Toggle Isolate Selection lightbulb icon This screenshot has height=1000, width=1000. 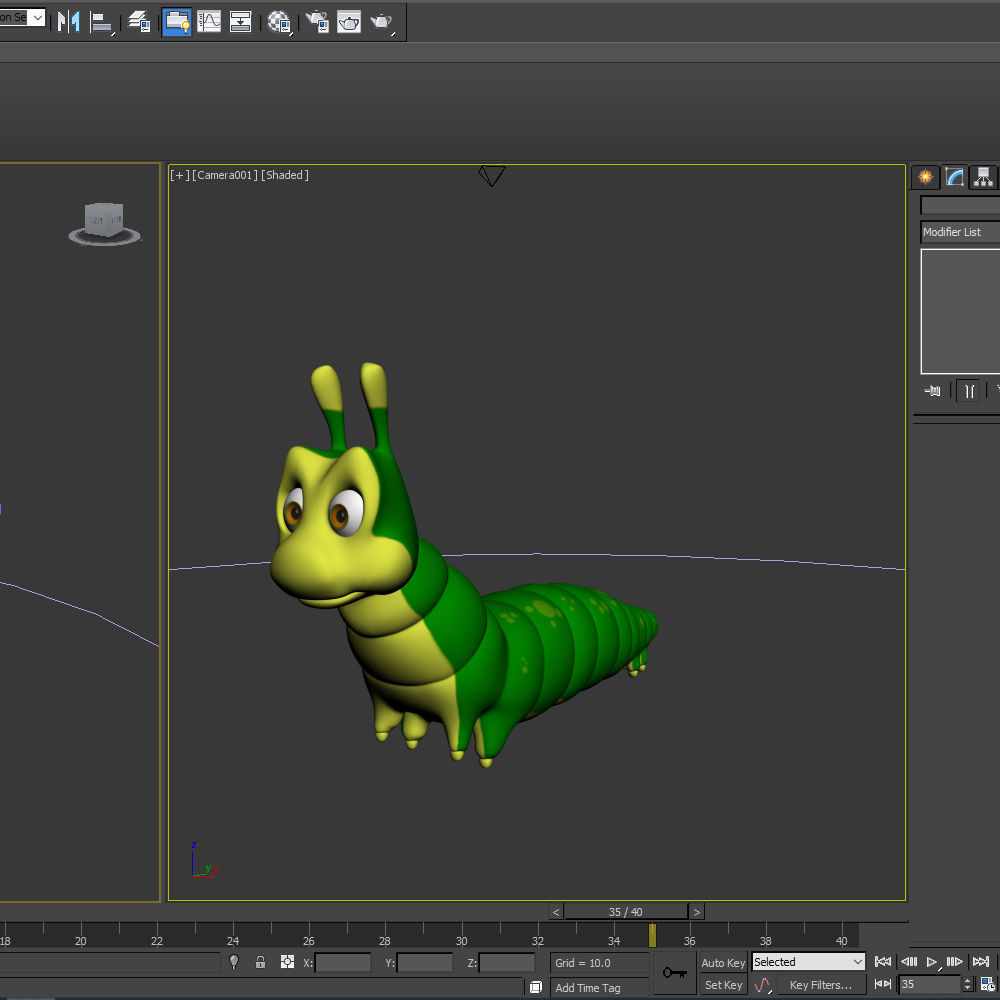(x=233, y=962)
